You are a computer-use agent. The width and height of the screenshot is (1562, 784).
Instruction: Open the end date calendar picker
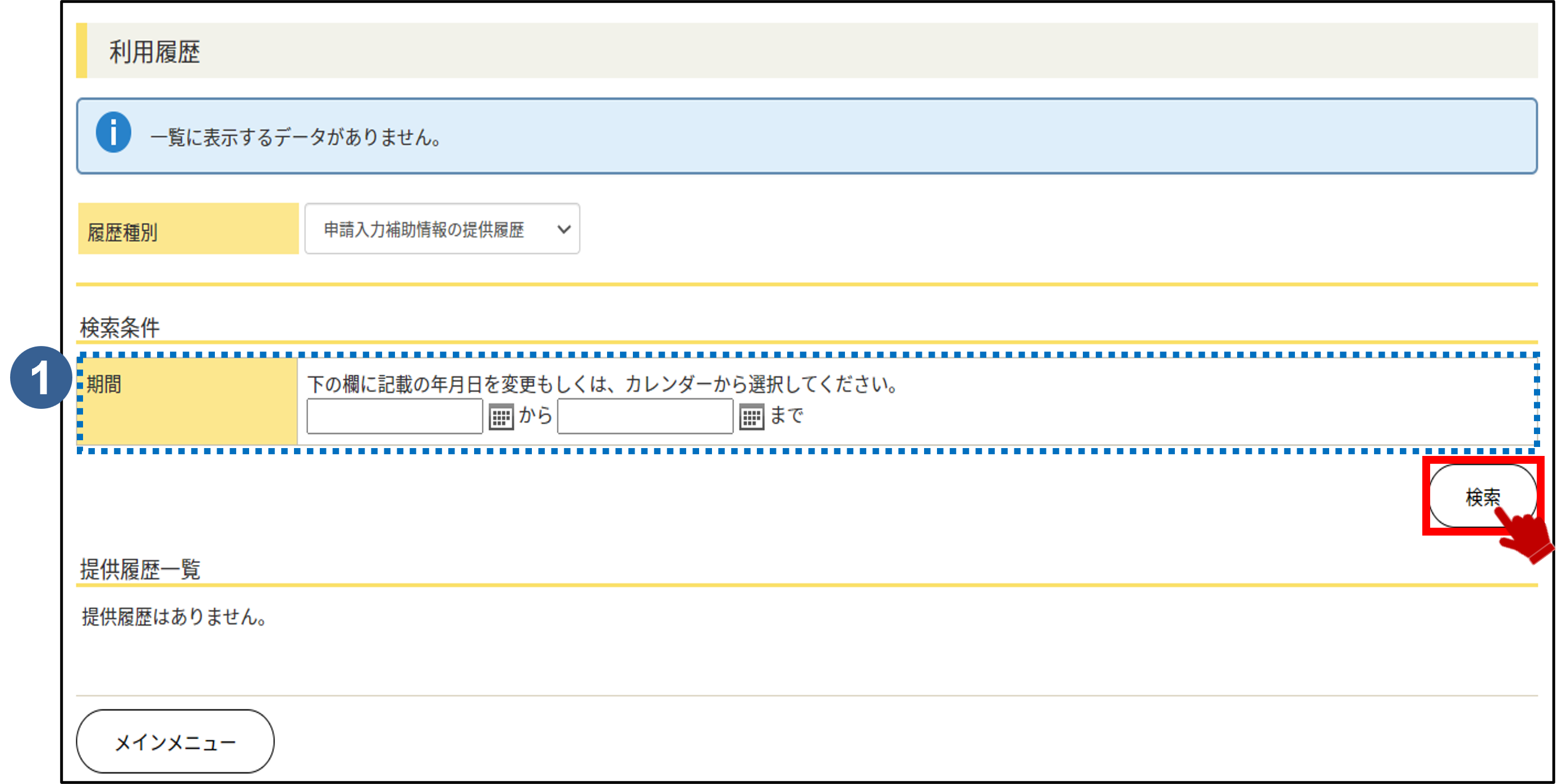751,417
